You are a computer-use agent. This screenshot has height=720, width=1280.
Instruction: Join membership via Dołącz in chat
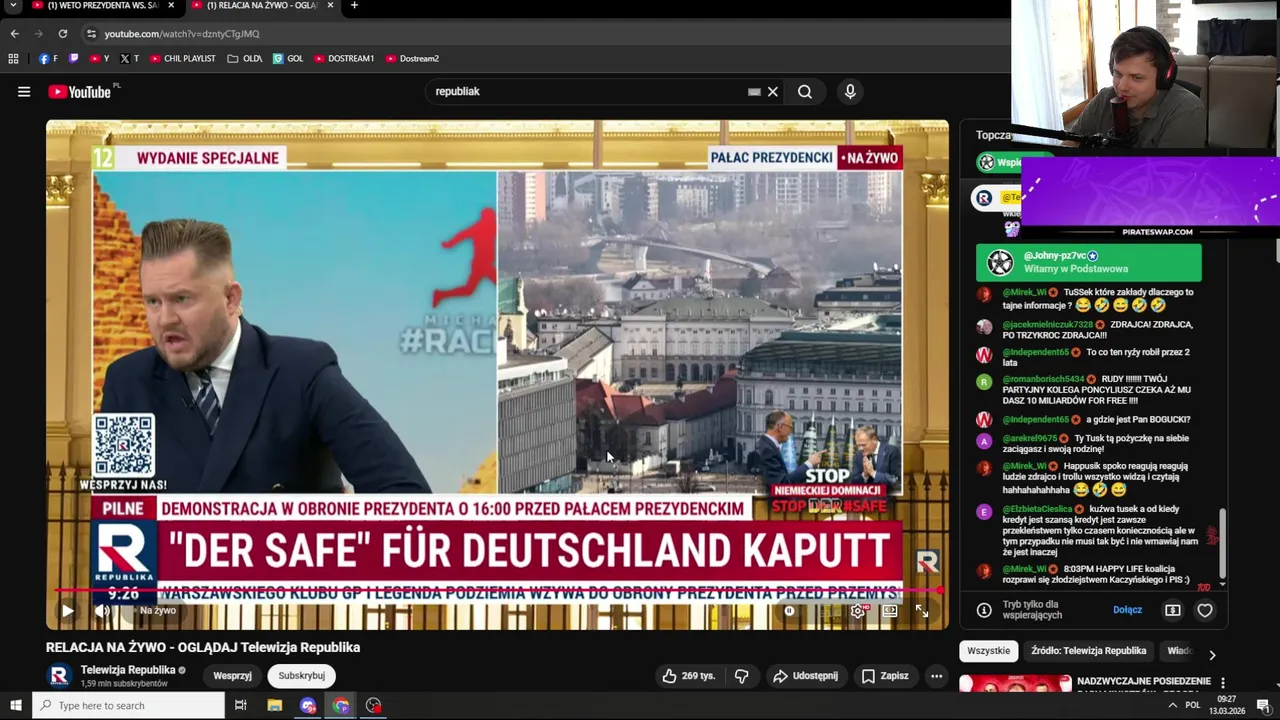click(1127, 610)
